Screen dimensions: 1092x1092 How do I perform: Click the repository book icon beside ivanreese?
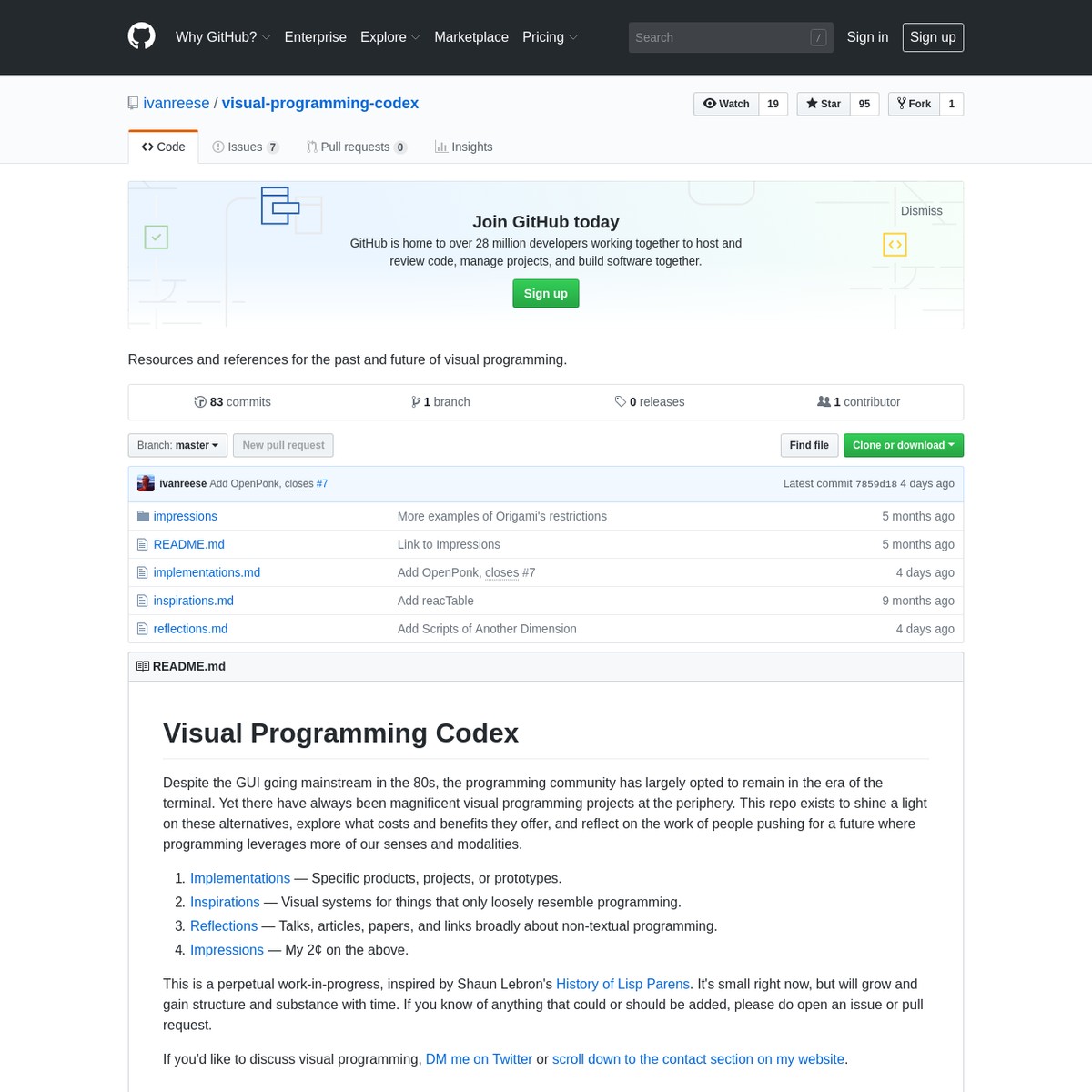click(134, 104)
